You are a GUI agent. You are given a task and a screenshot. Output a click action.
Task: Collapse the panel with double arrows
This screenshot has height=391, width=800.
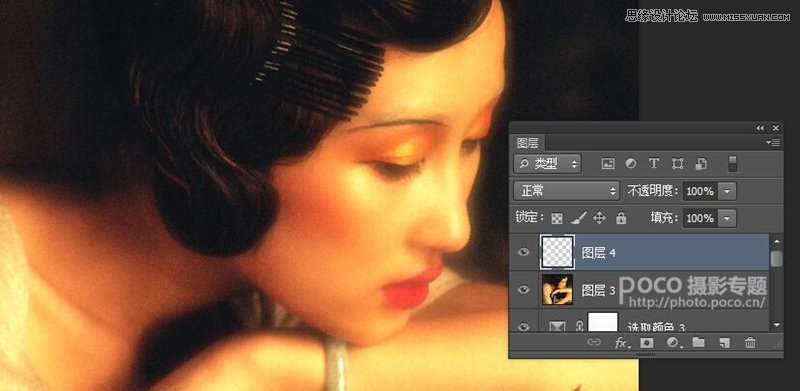[x=760, y=128]
